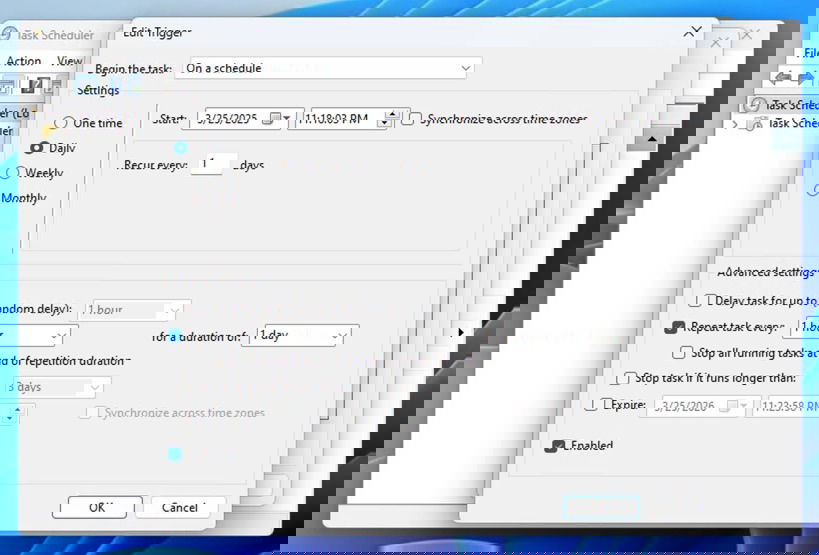Open the calendar icon in the Expire date field
The width and height of the screenshot is (819, 555).
(729, 406)
